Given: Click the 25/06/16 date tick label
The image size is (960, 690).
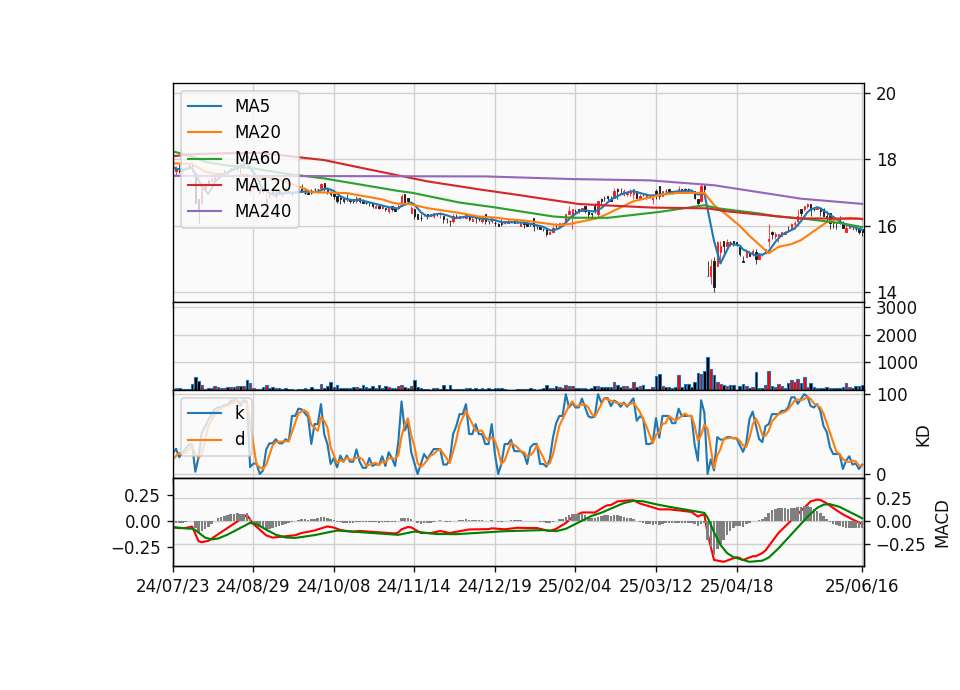Looking at the screenshot, I should pyautogui.click(x=861, y=586).
